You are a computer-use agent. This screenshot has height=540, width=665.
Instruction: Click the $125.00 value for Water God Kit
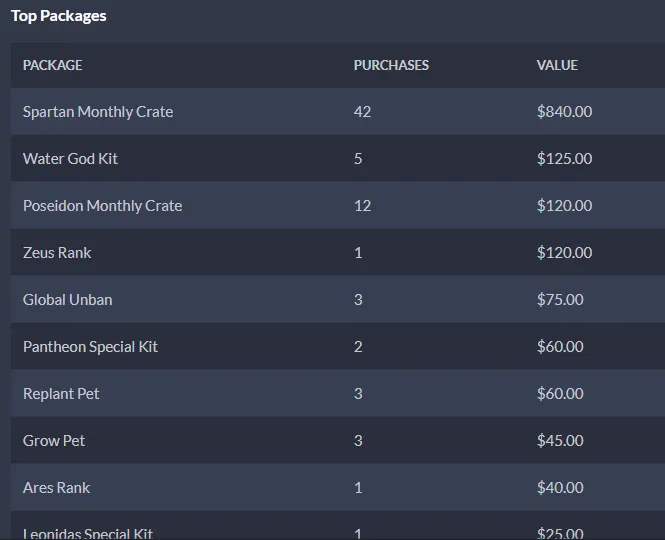[564, 159]
